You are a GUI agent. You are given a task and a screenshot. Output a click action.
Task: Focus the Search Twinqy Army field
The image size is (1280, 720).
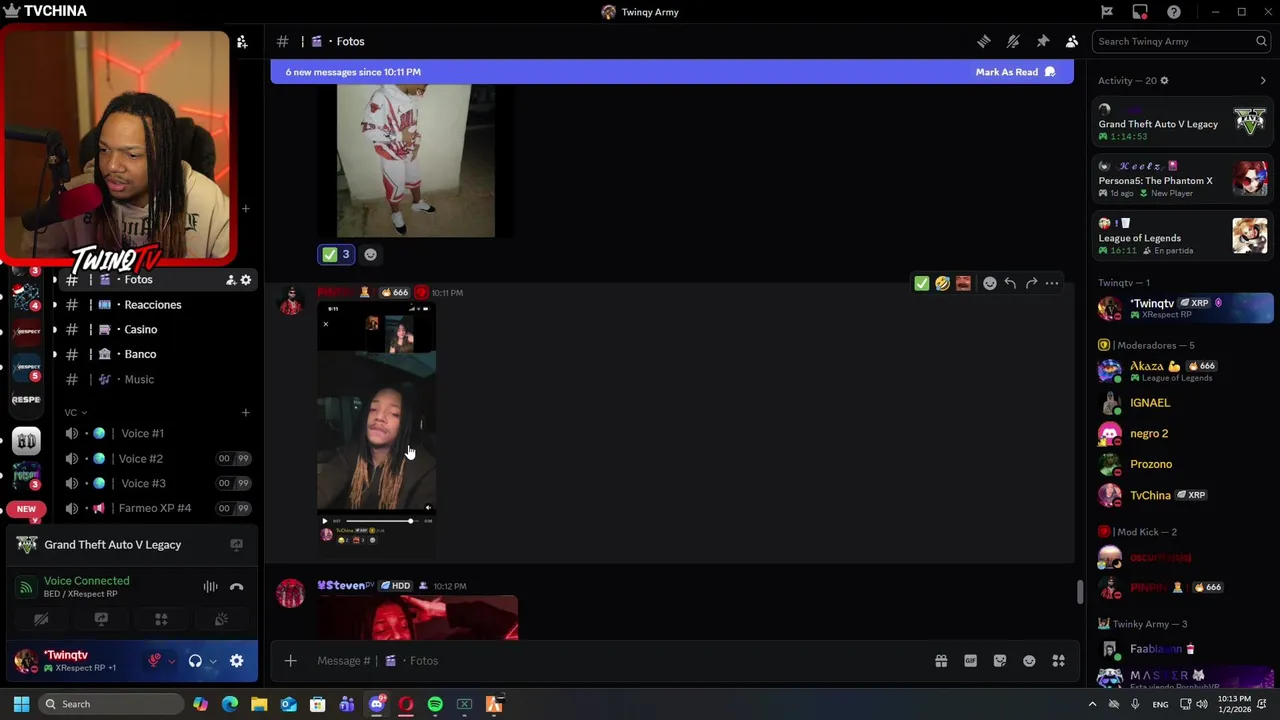pyautogui.click(x=1182, y=41)
